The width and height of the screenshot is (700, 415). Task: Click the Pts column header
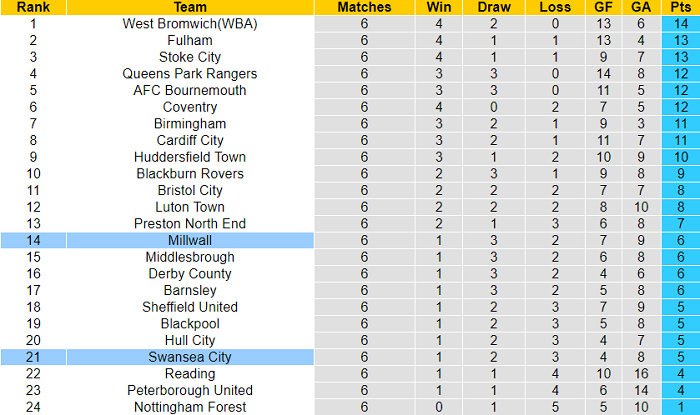(x=679, y=7)
